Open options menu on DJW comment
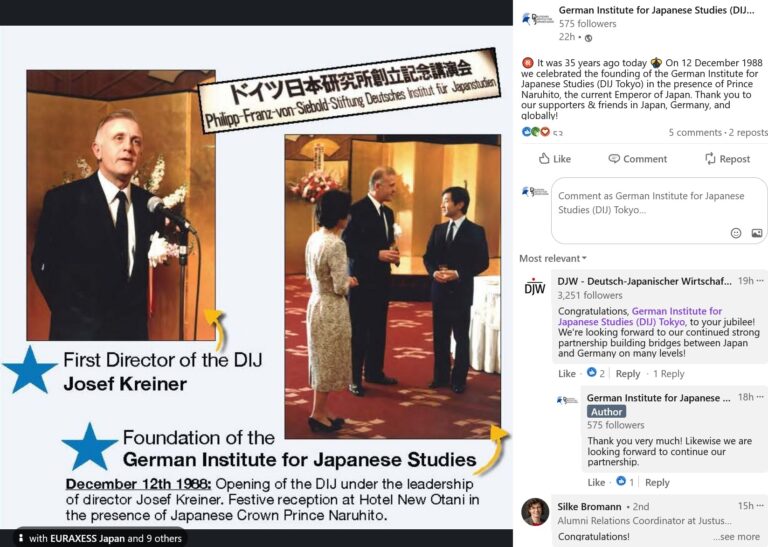Image resolution: width=768 pixels, height=547 pixels. point(760,281)
